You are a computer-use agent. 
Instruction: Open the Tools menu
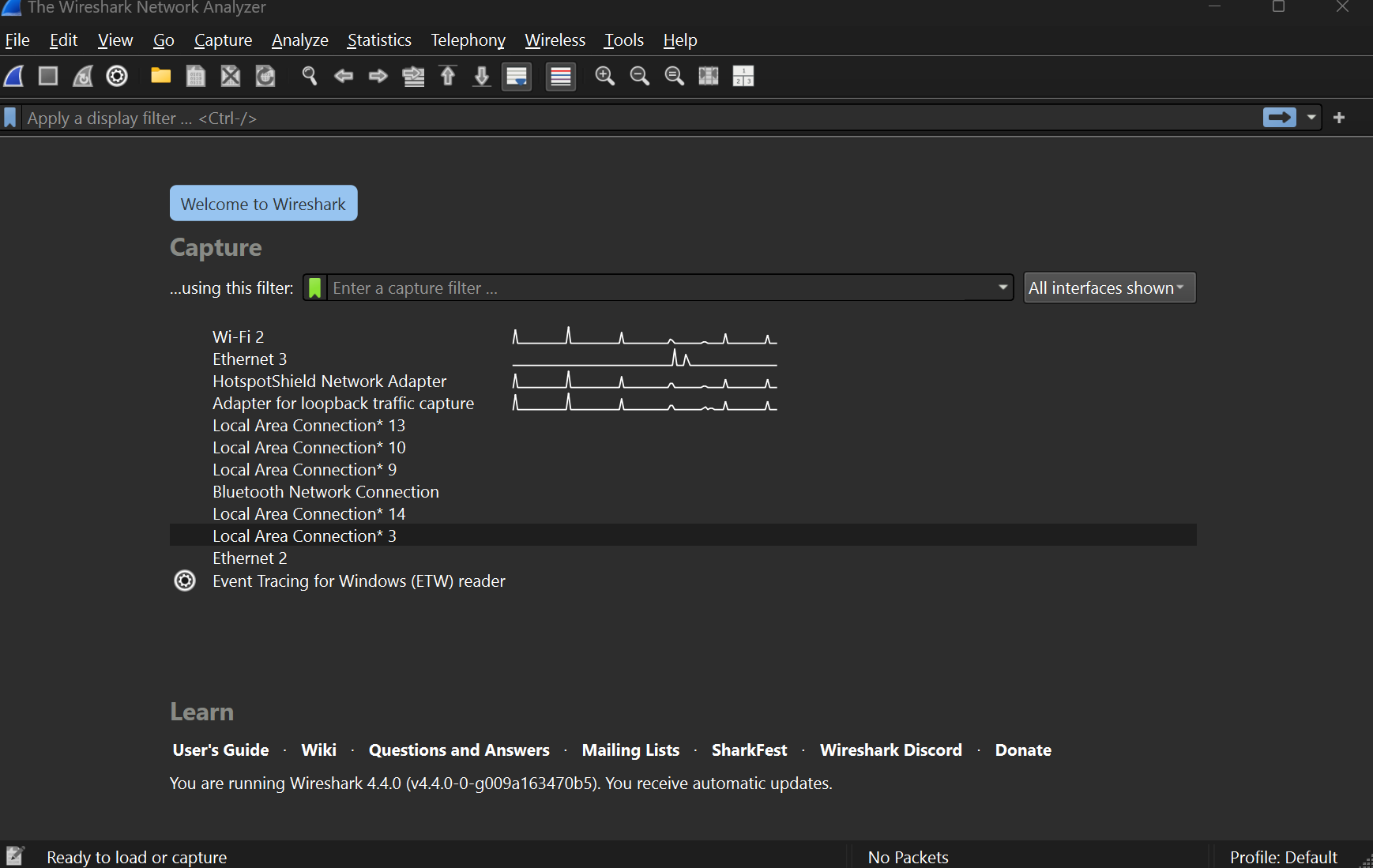point(624,40)
